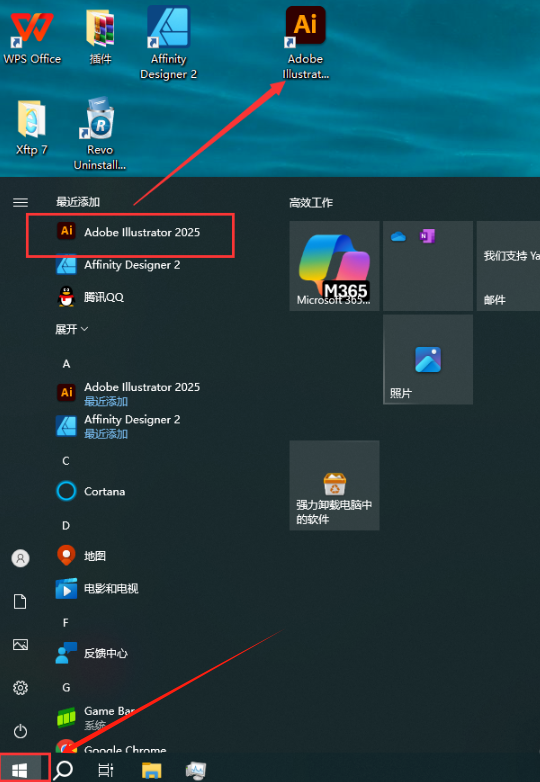Launch Cortana from the app list

click(91, 491)
